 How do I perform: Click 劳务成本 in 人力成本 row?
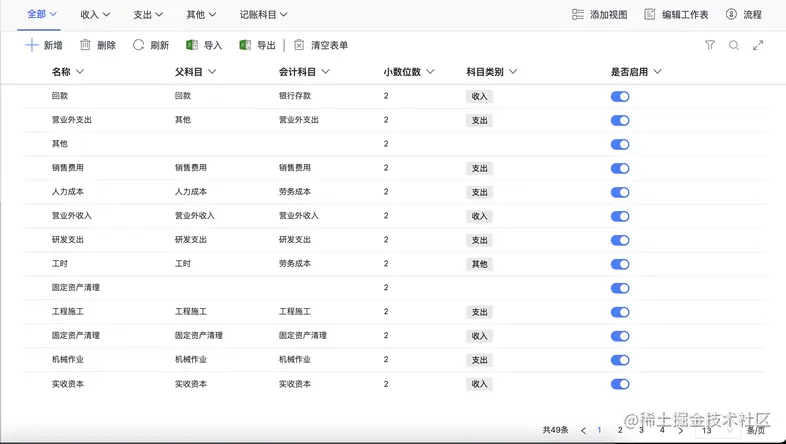pos(295,191)
